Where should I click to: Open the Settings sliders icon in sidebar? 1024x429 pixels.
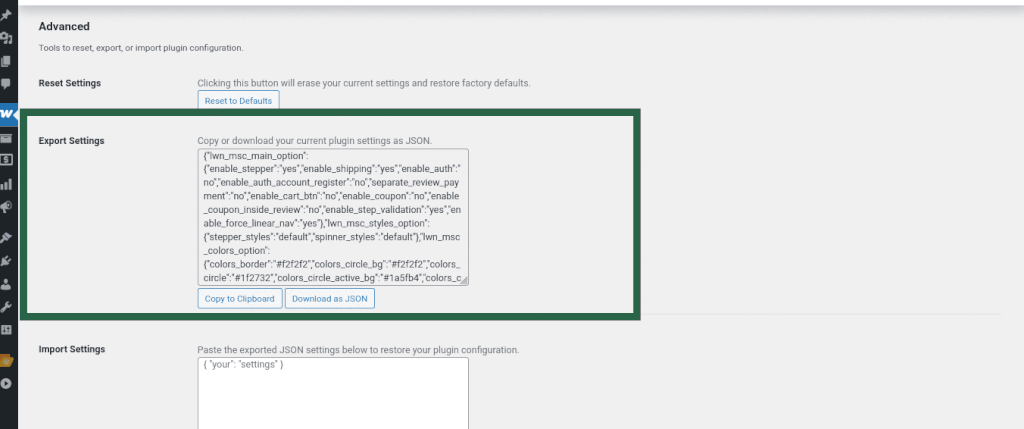6,329
